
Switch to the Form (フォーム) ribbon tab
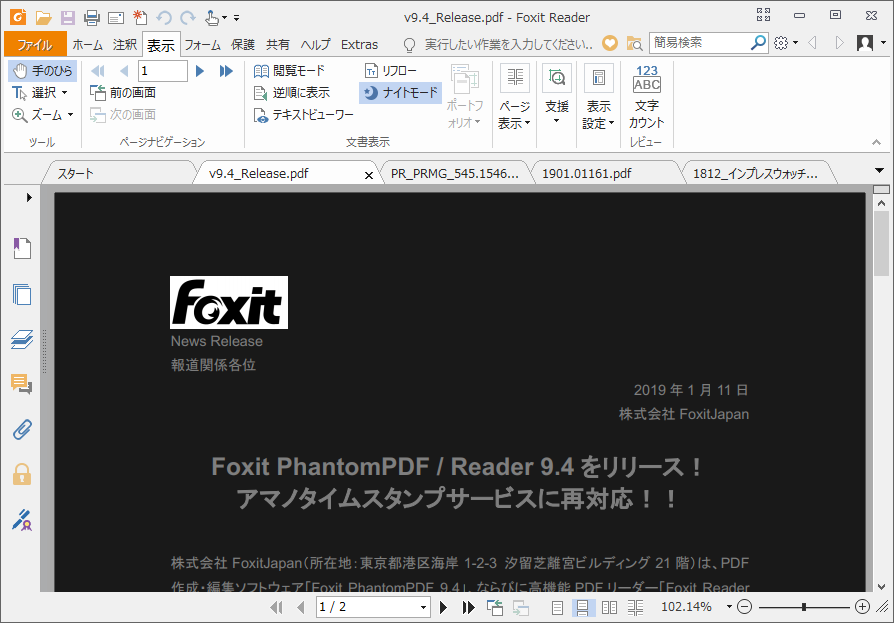(202, 44)
